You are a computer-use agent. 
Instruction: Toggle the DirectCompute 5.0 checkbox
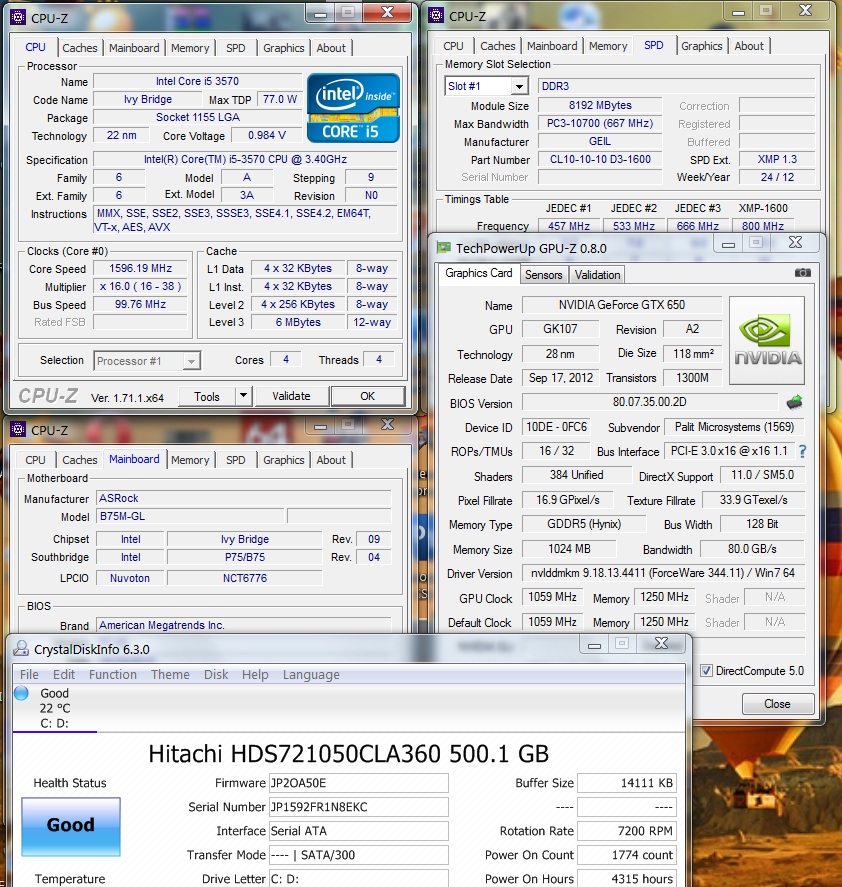click(707, 671)
